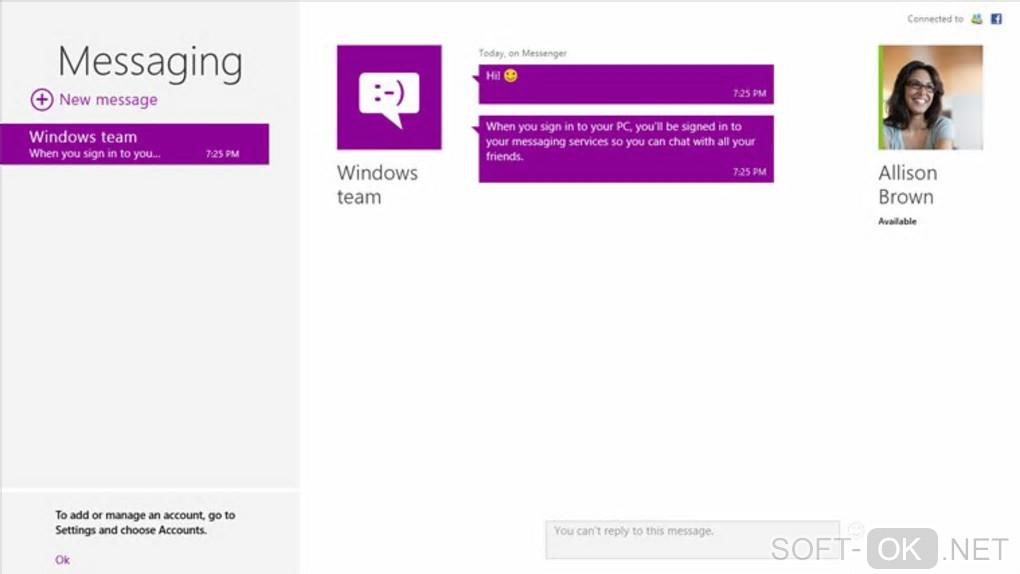The image size is (1020, 574).
Task: Click the Allison Brown name text
Action: [907, 185]
